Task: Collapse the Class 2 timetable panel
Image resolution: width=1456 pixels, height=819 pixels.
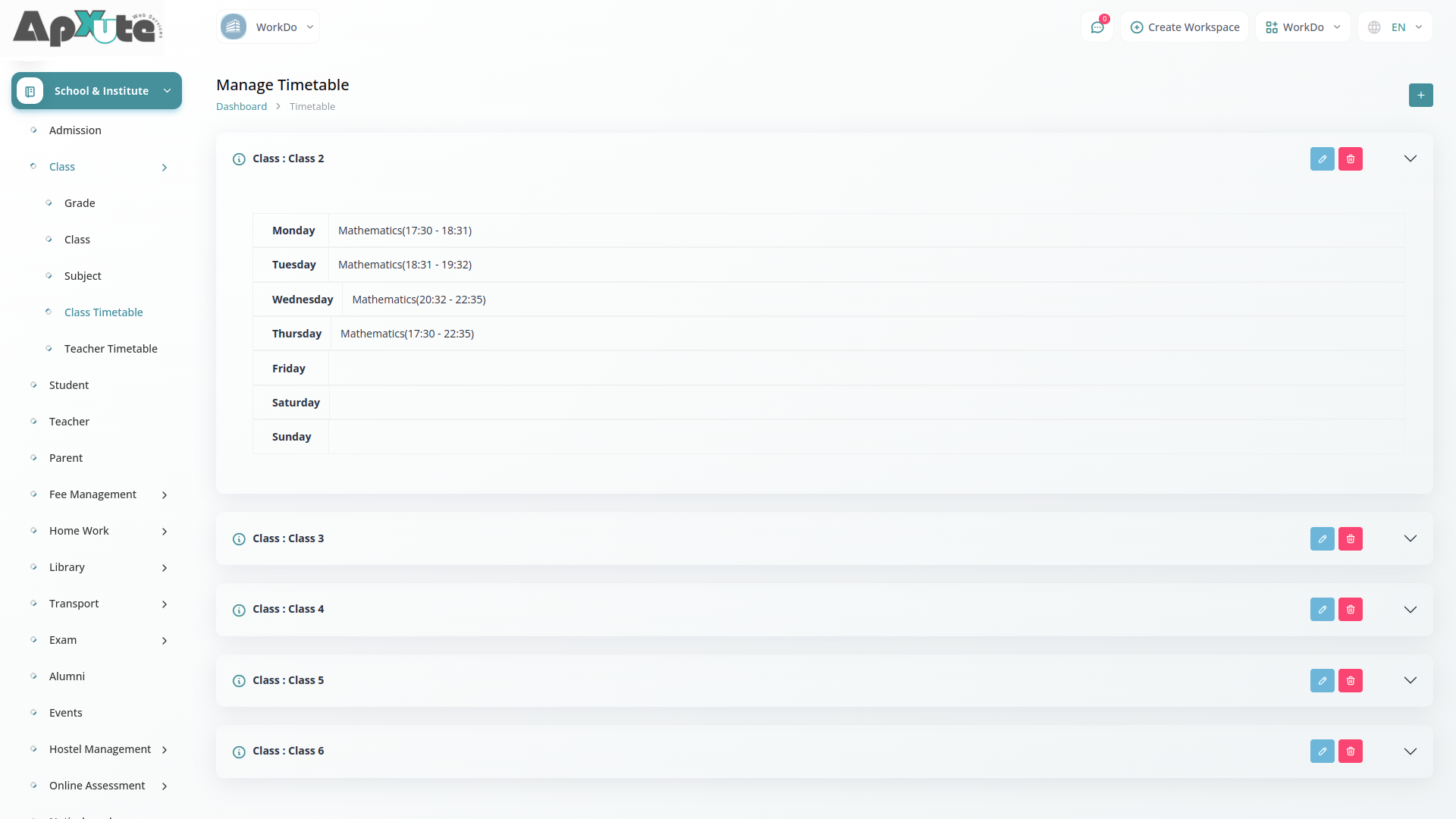Action: tap(1410, 159)
